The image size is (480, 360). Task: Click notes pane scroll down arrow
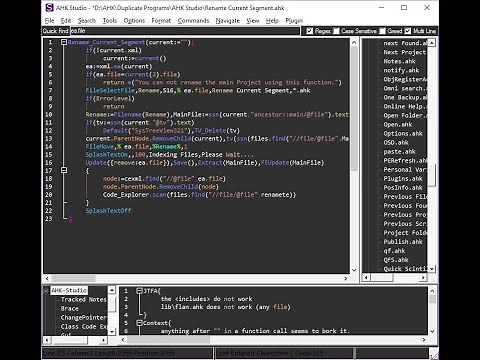click(432, 331)
